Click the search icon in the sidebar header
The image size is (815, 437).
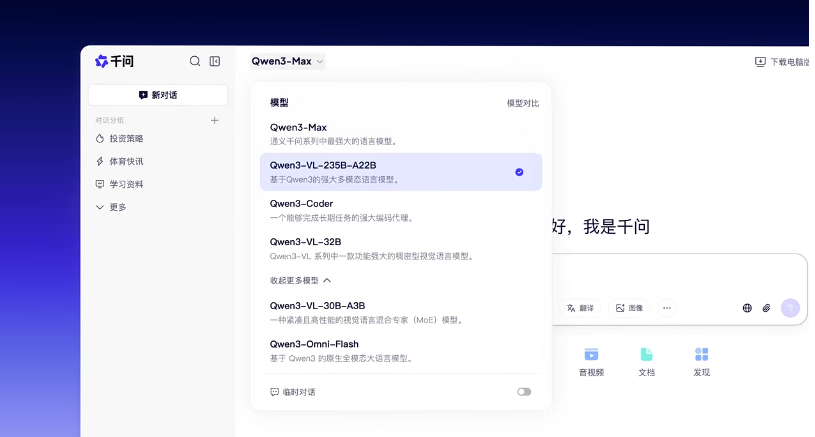[195, 61]
